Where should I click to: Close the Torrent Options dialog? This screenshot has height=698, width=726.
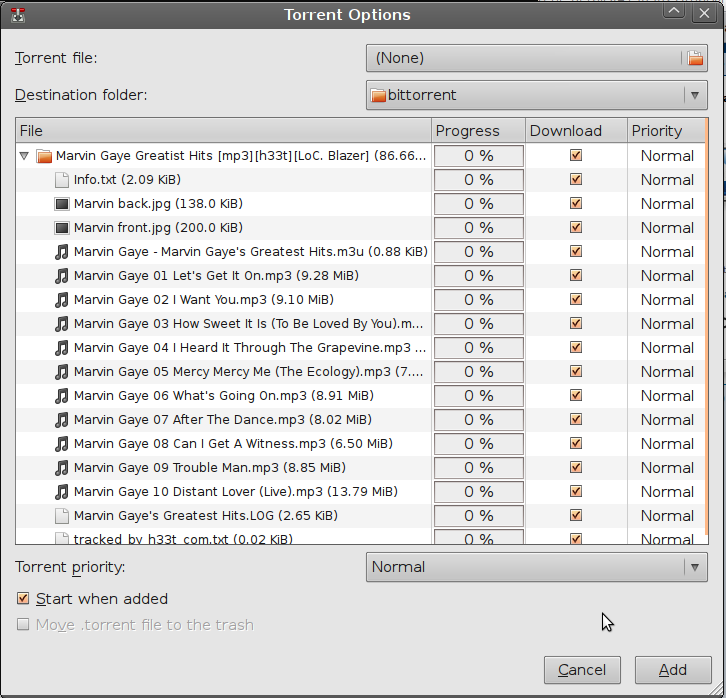click(704, 13)
